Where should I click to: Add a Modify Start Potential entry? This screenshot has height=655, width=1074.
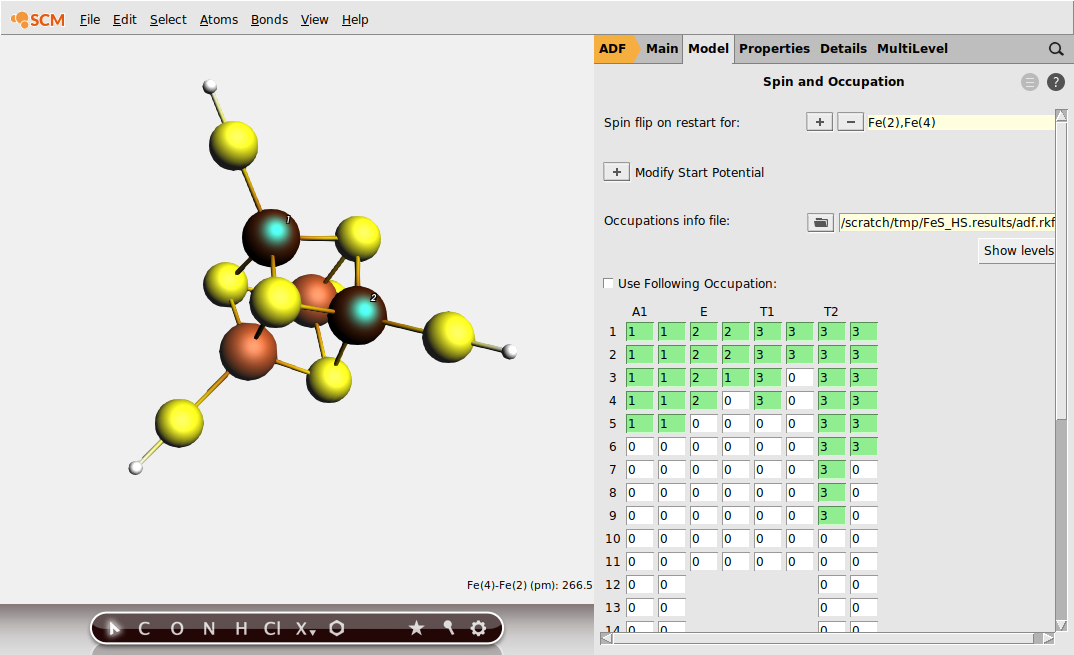tap(616, 171)
